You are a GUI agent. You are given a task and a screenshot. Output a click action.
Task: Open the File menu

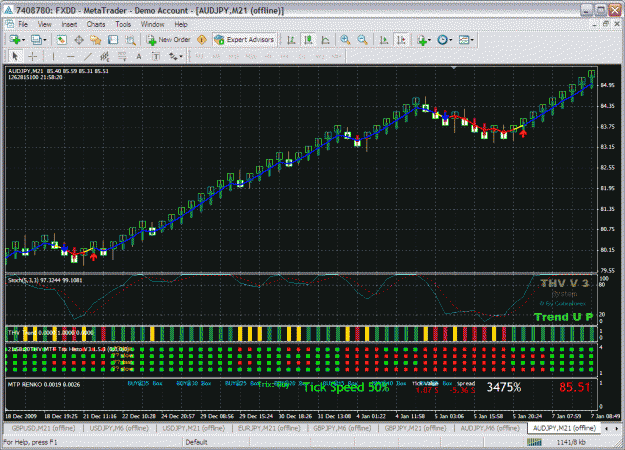(x=23, y=24)
